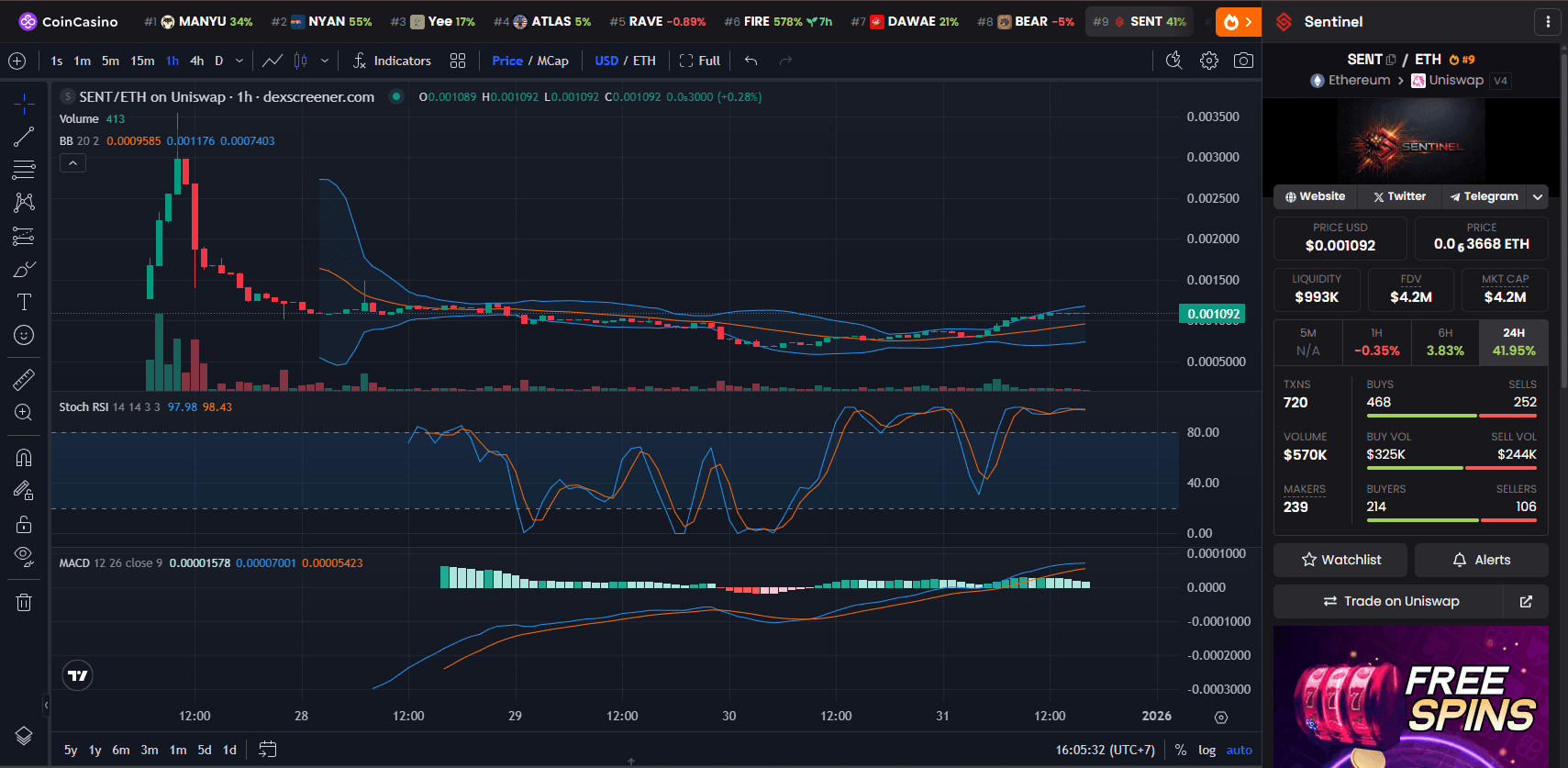Toggle auto scale mode
Image resolution: width=1568 pixels, height=768 pixels.
(x=1239, y=750)
